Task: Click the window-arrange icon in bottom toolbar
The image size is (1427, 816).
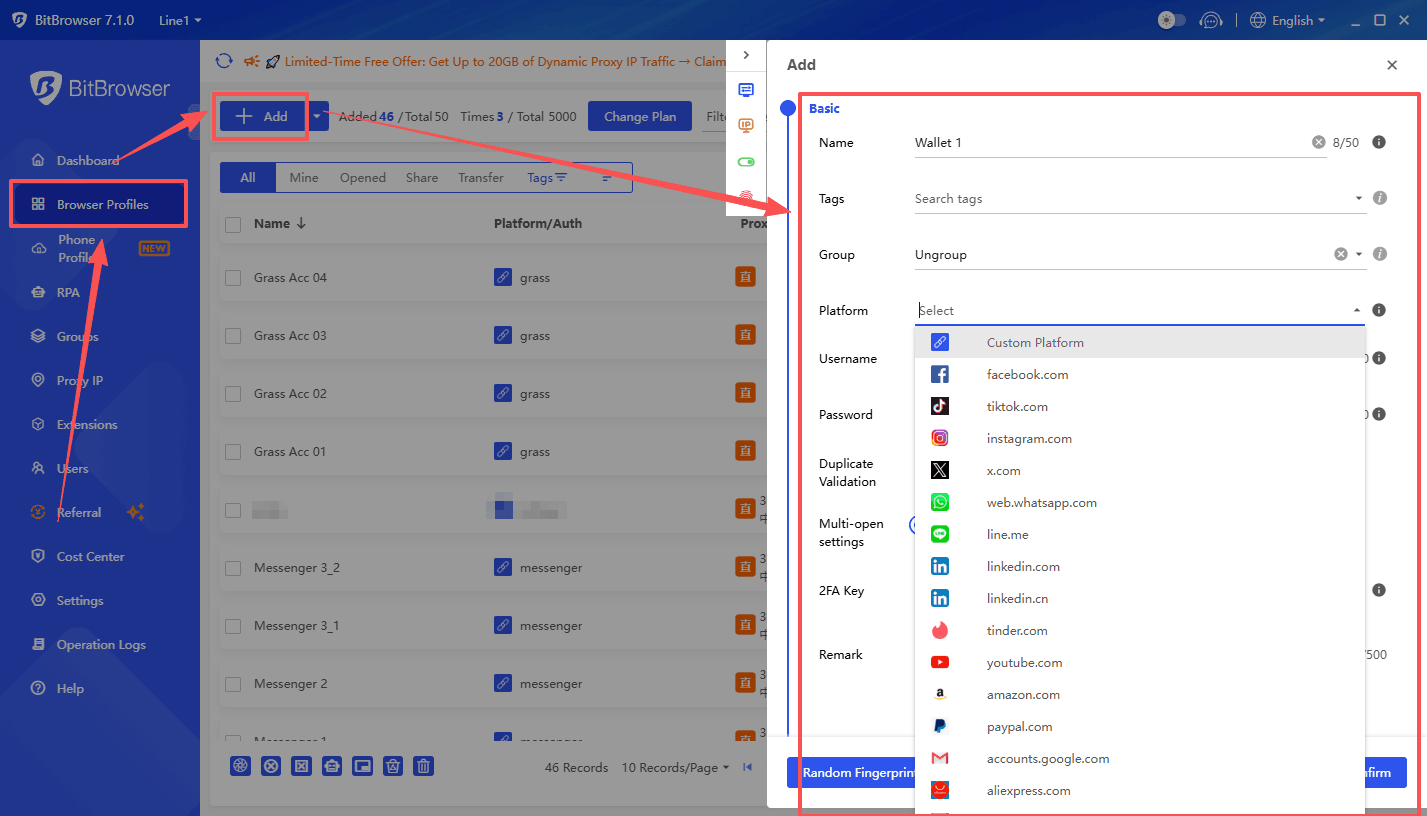Action: (x=362, y=766)
